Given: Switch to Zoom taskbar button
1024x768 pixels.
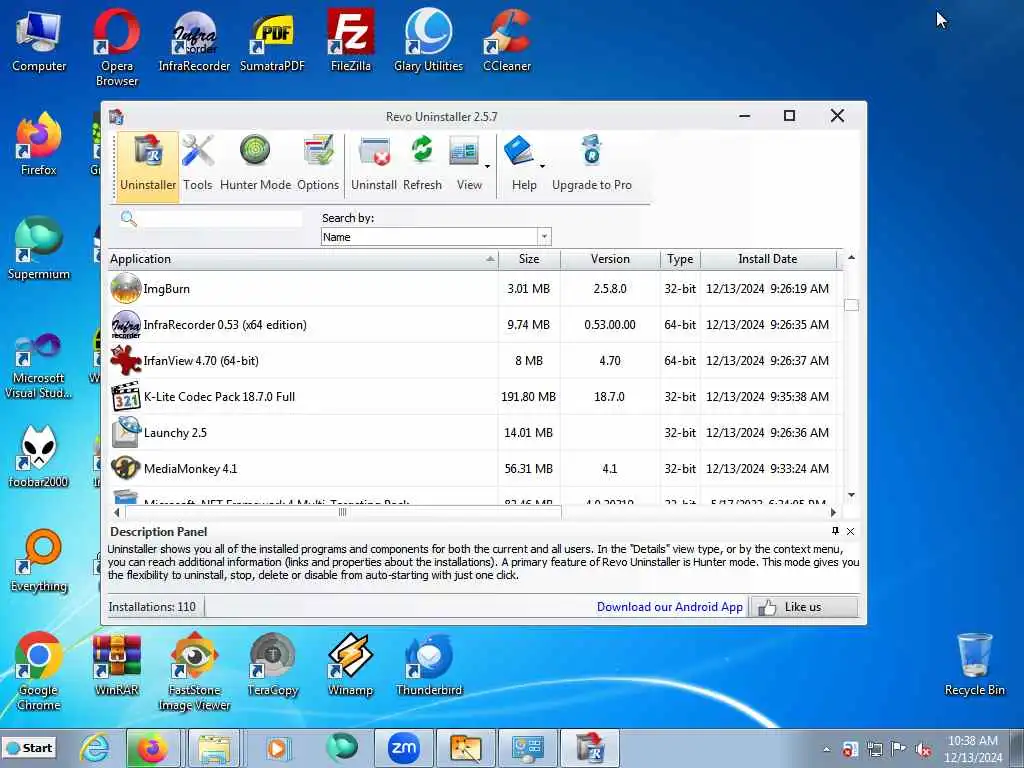Looking at the screenshot, I should tap(403, 748).
